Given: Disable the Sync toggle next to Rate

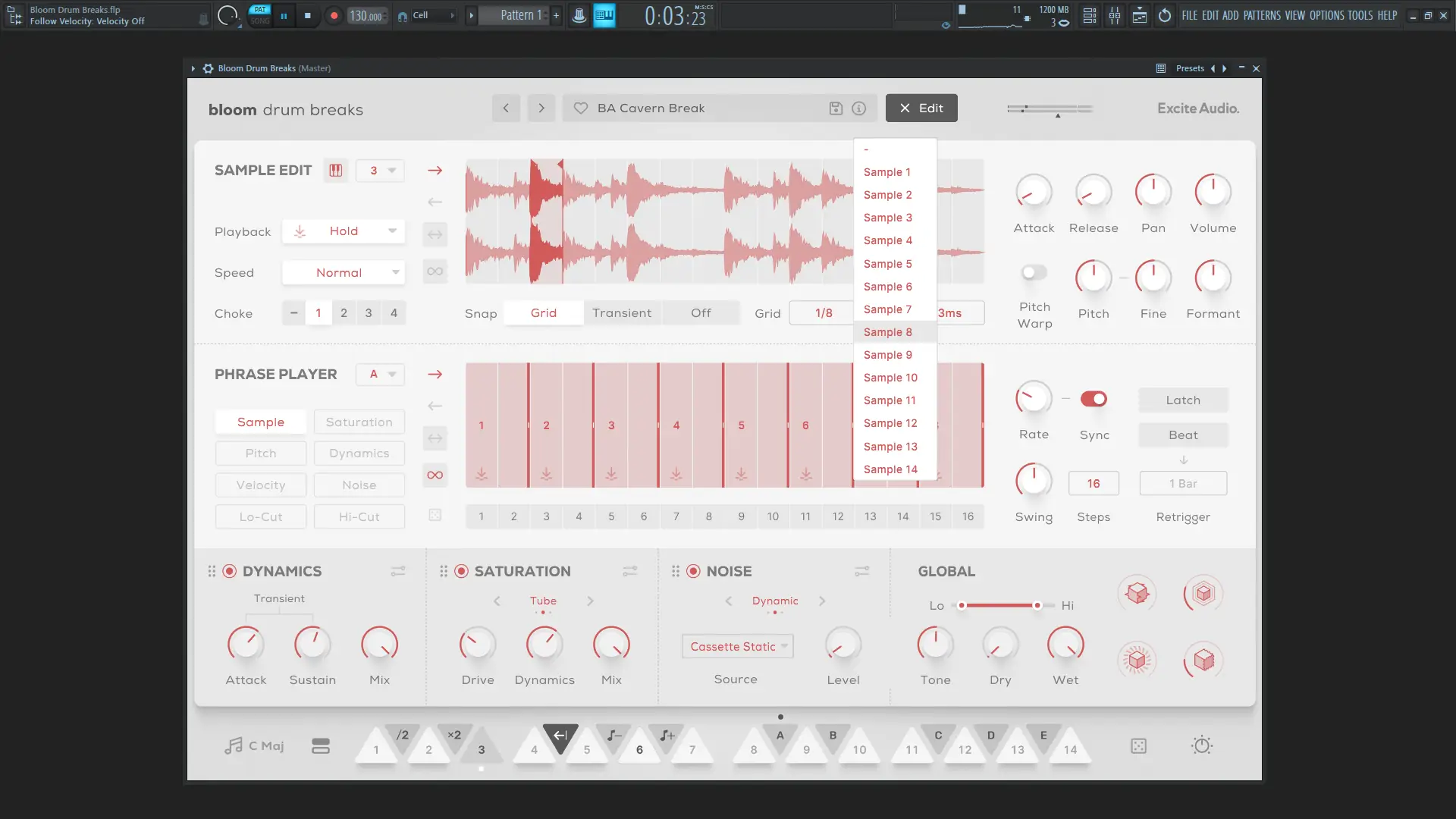Looking at the screenshot, I should click(x=1094, y=399).
